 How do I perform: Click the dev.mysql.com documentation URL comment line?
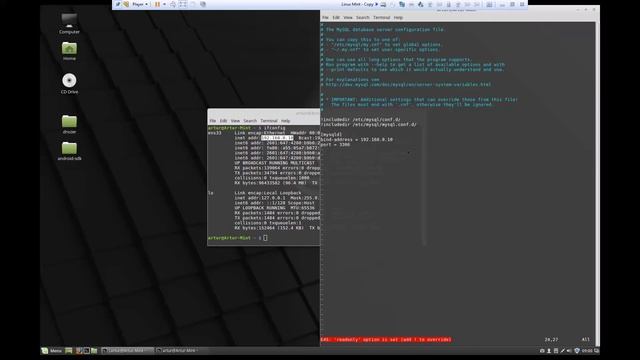406,84
